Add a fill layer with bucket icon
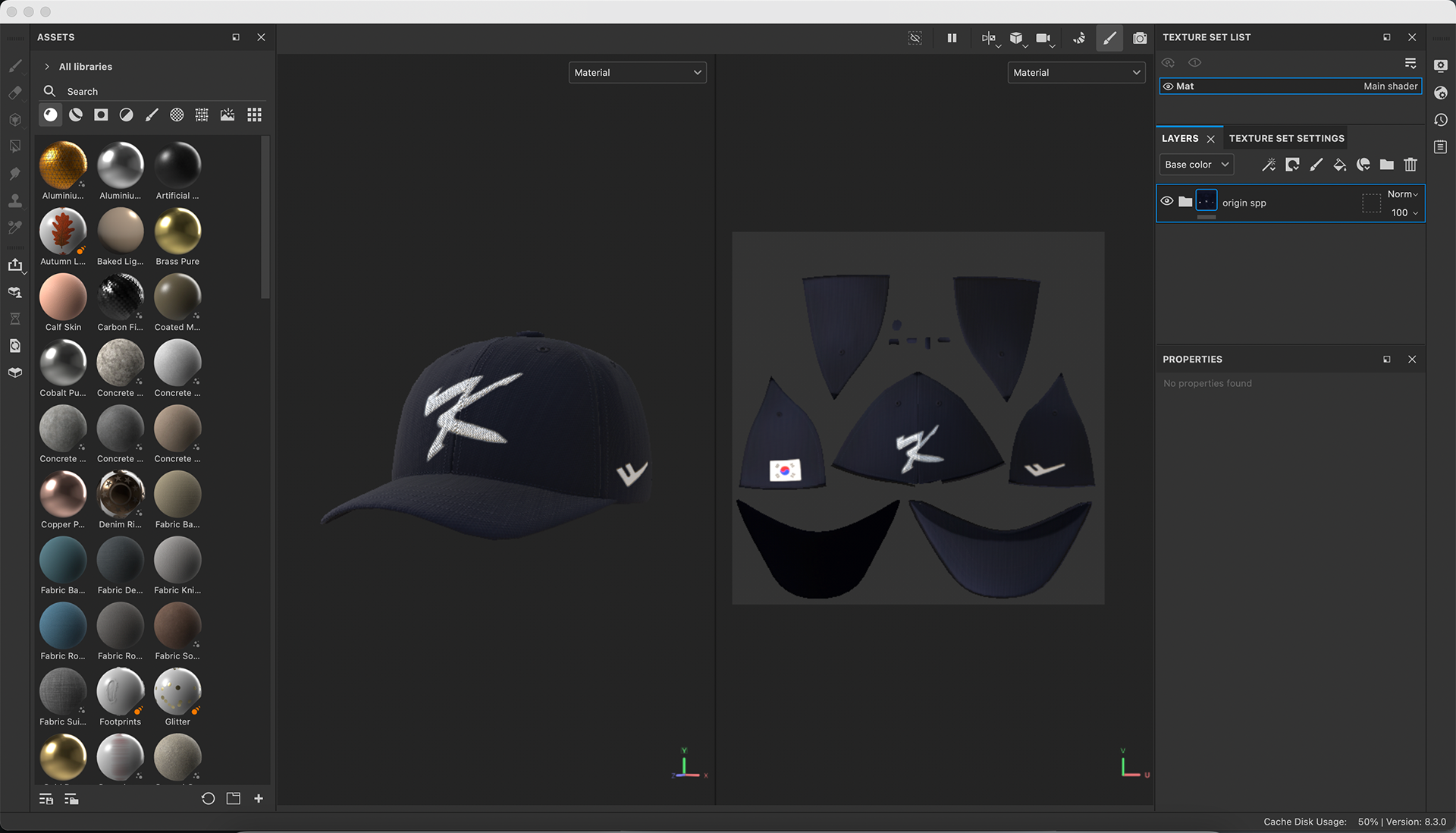 [1340, 165]
